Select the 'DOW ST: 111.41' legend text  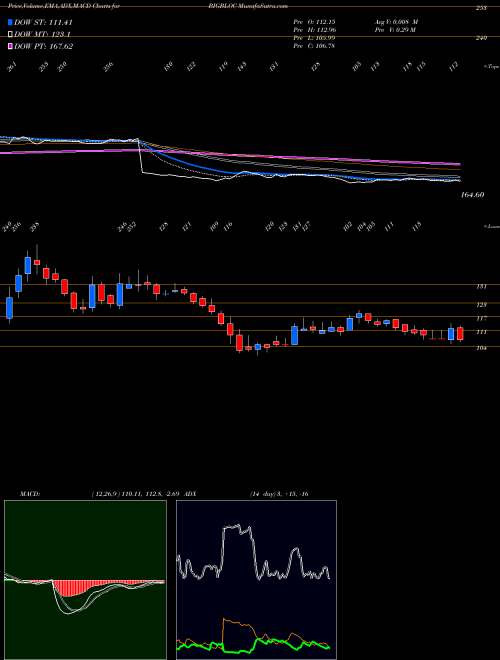[43, 22]
